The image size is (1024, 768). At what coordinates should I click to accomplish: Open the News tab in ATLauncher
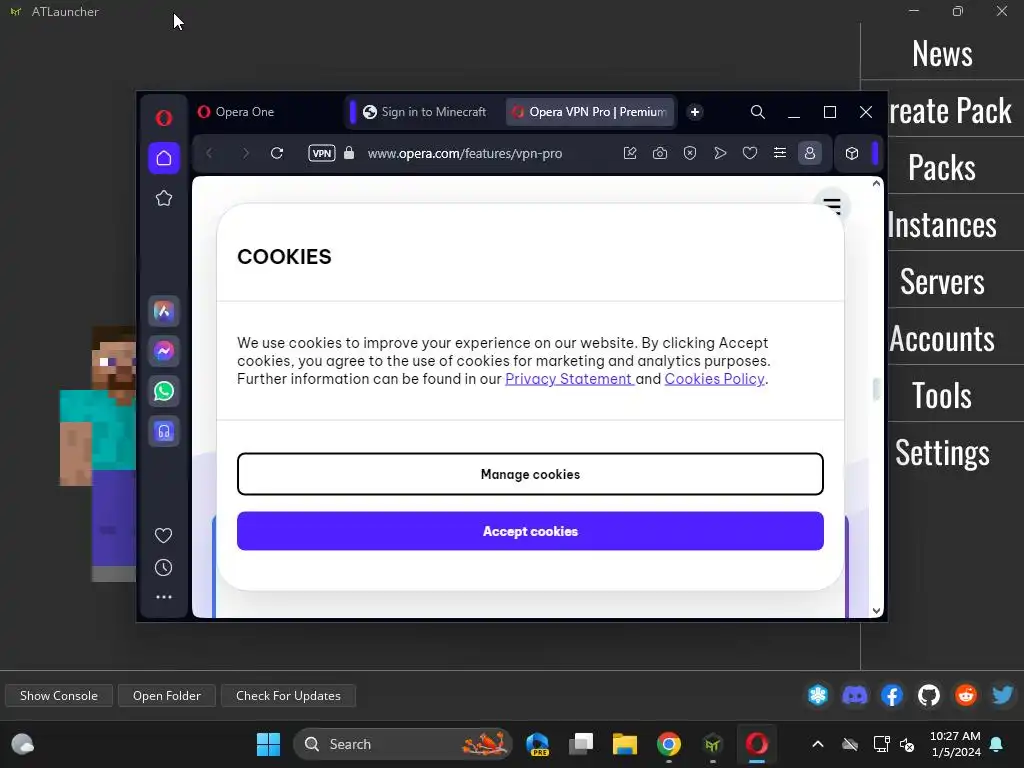coord(942,54)
